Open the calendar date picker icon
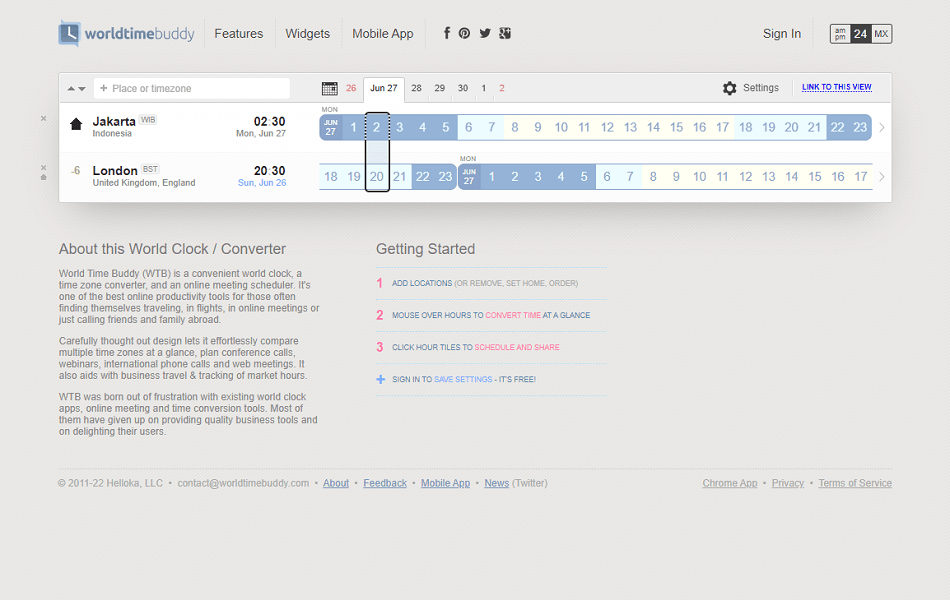The image size is (950, 600). click(330, 88)
